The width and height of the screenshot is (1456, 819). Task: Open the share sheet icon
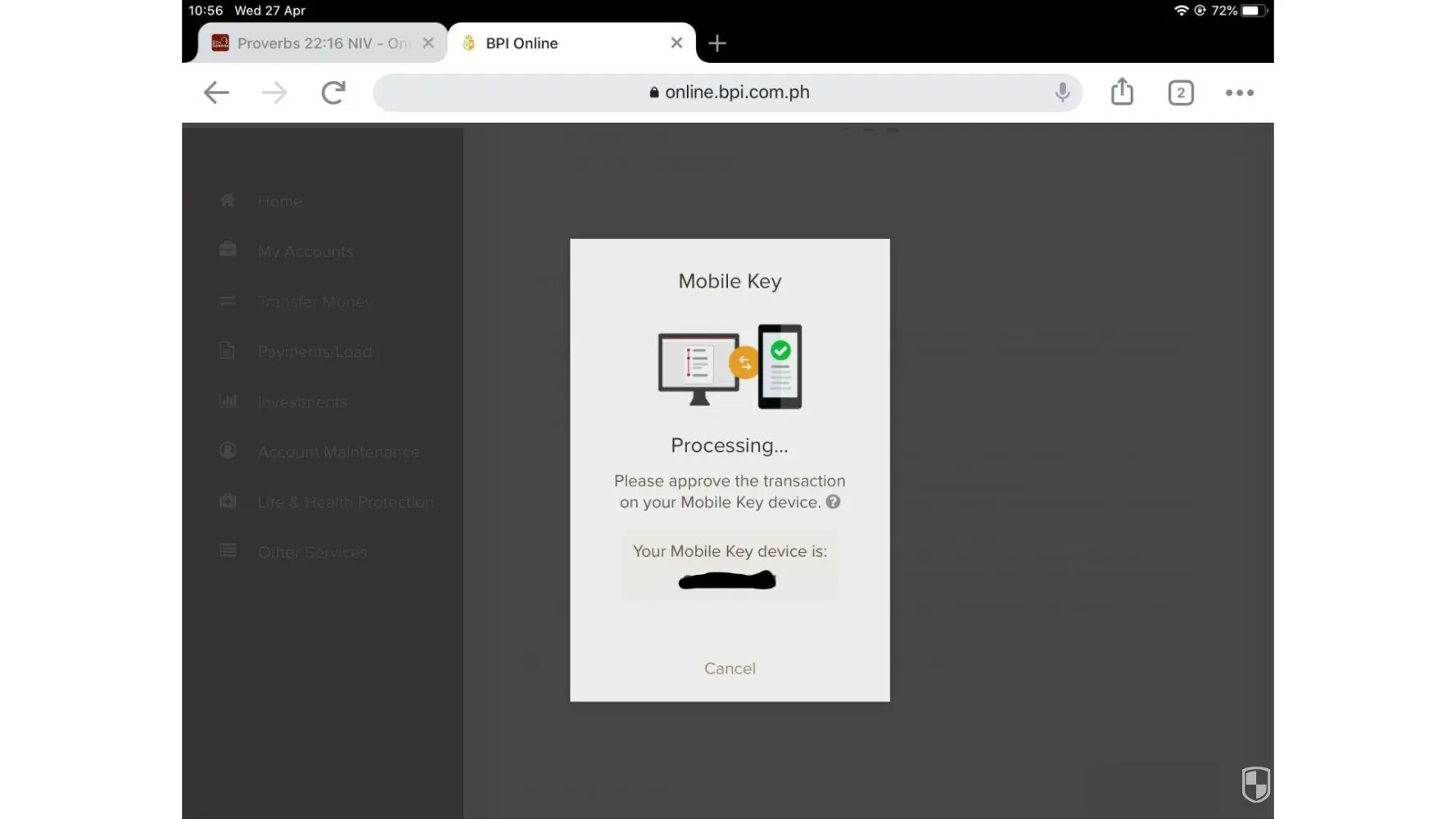[x=1122, y=92]
